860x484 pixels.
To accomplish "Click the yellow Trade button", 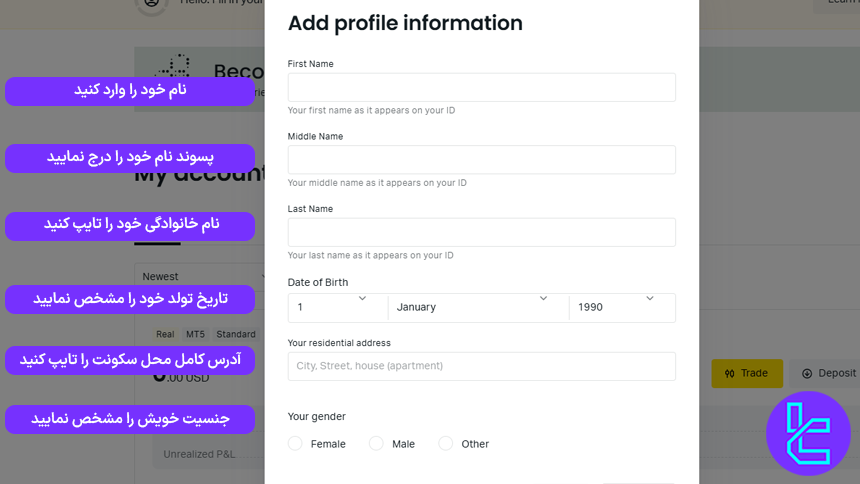I will pyautogui.click(x=747, y=374).
